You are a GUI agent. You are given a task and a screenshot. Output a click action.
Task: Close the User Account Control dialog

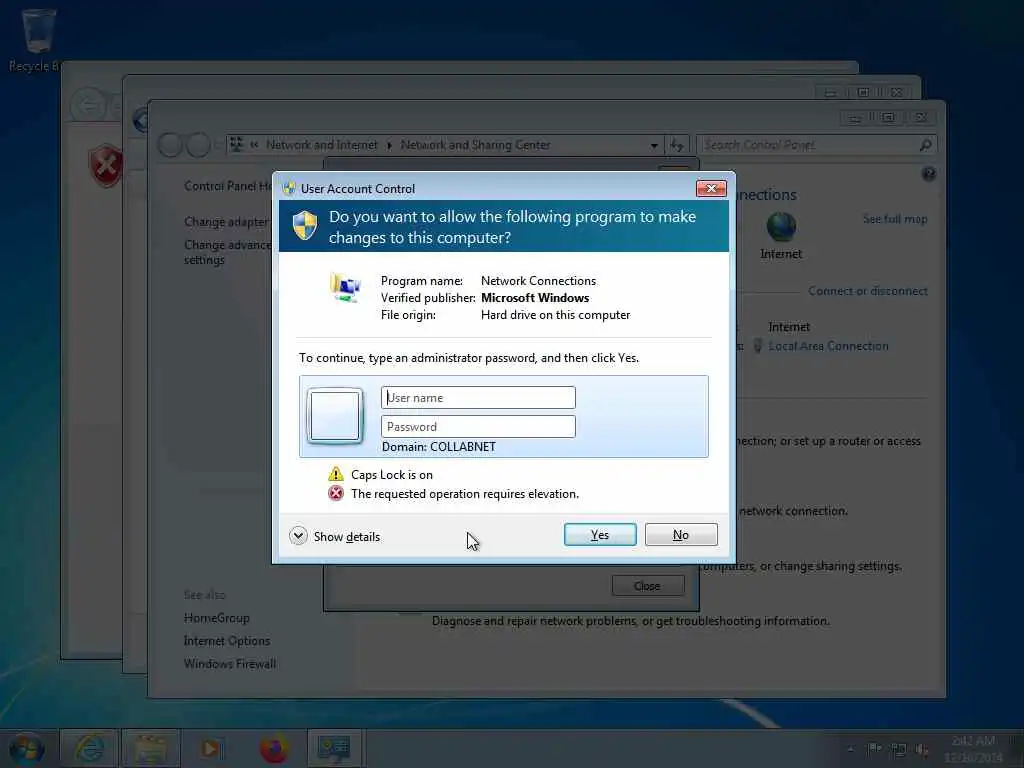(711, 189)
